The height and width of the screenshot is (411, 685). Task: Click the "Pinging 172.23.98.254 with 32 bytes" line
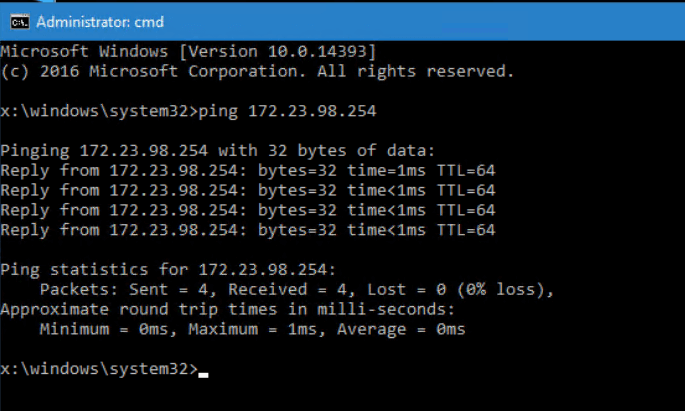click(x=218, y=150)
